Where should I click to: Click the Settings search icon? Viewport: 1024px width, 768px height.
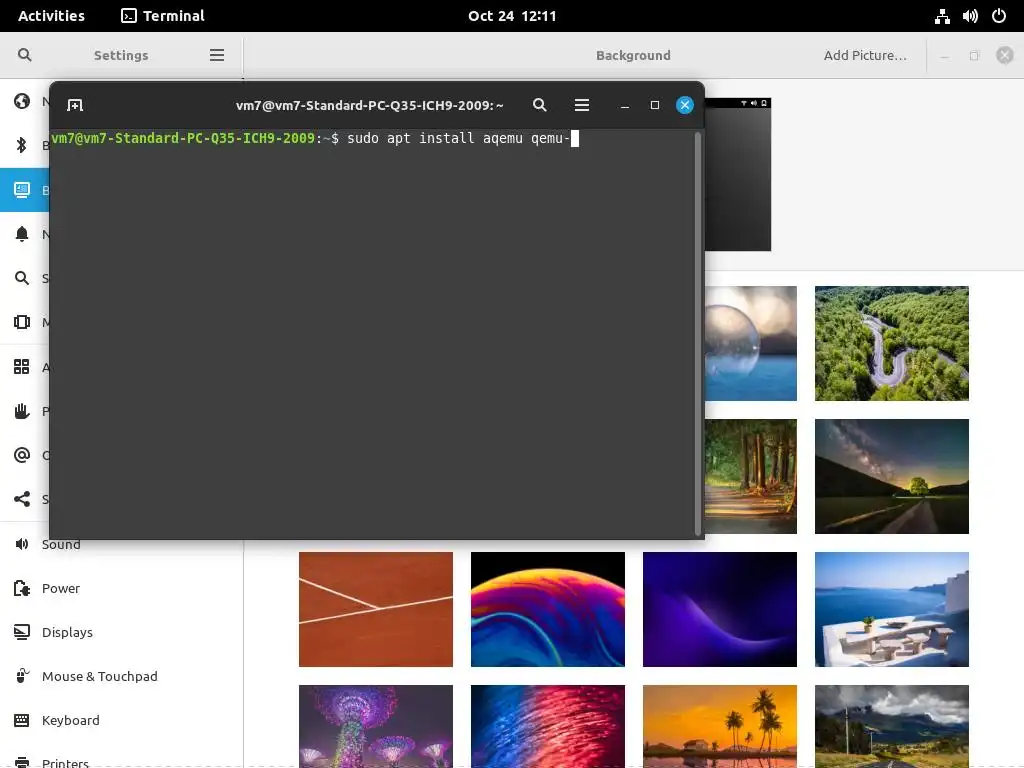(25, 55)
